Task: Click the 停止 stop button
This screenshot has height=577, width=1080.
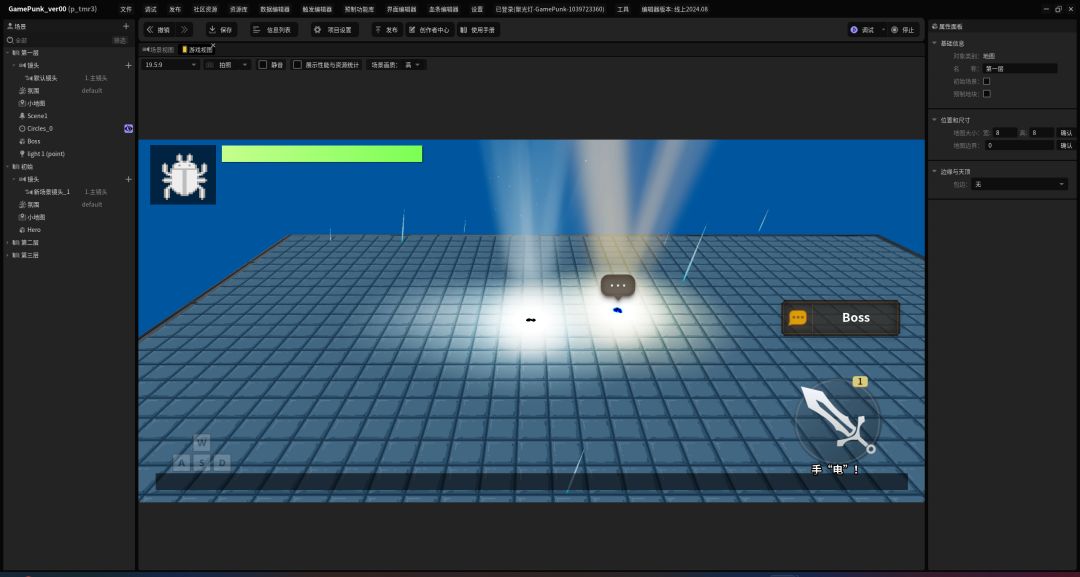Action: 903,30
